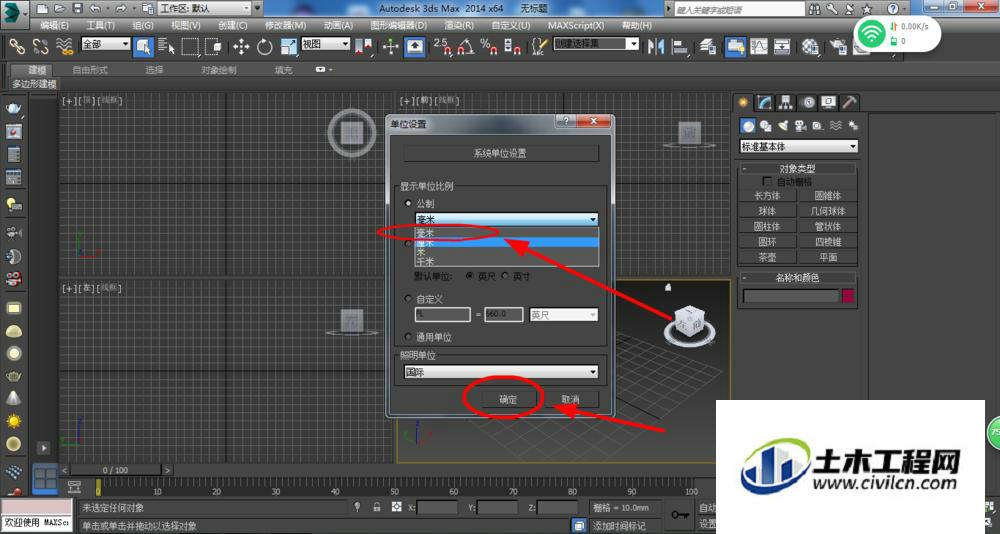This screenshot has width=1000, height=534.
Task: Confirm with the 确定 button
Action: tap(508, 399)
